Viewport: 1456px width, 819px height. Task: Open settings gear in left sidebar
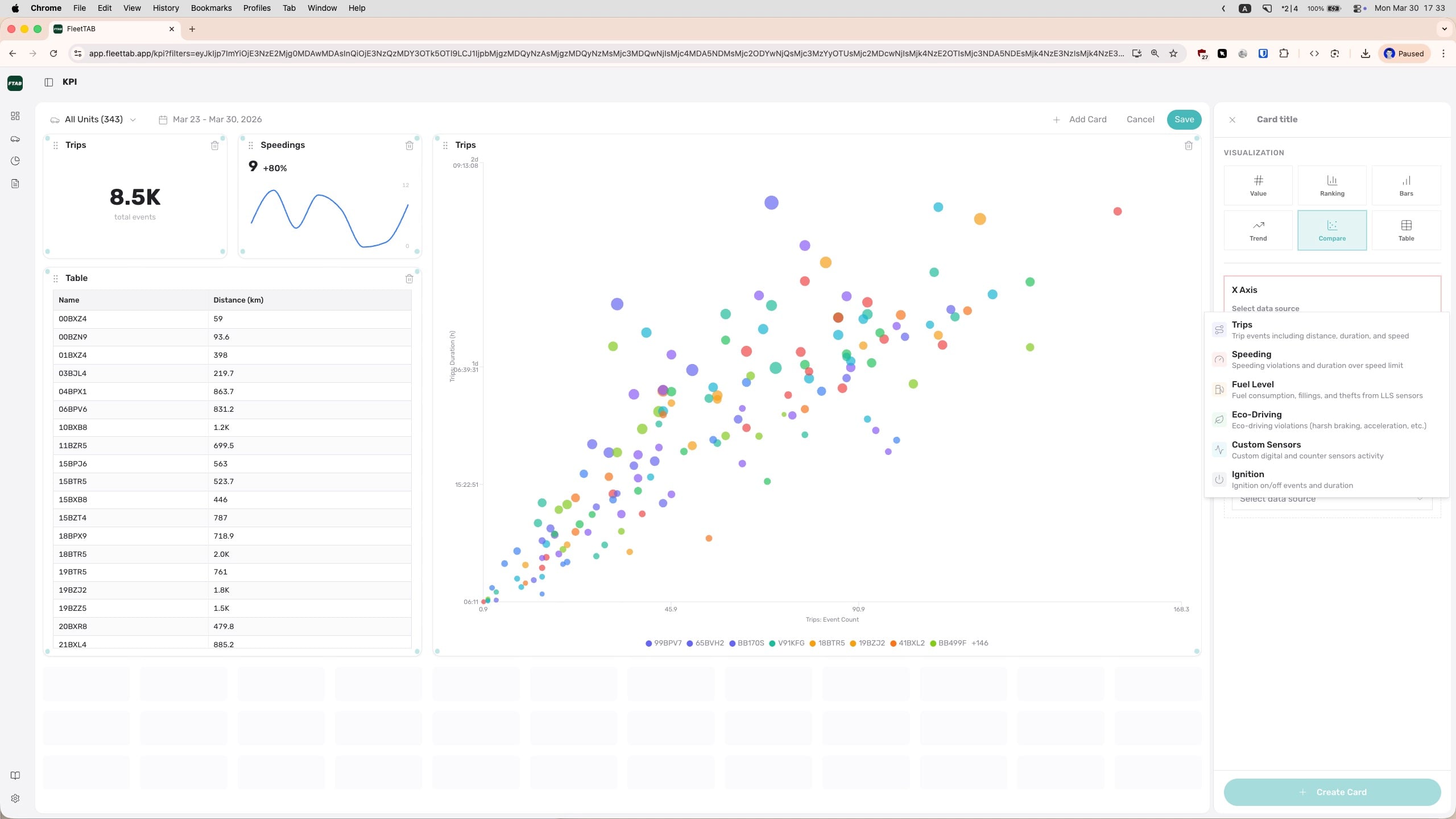click(15, 799)
